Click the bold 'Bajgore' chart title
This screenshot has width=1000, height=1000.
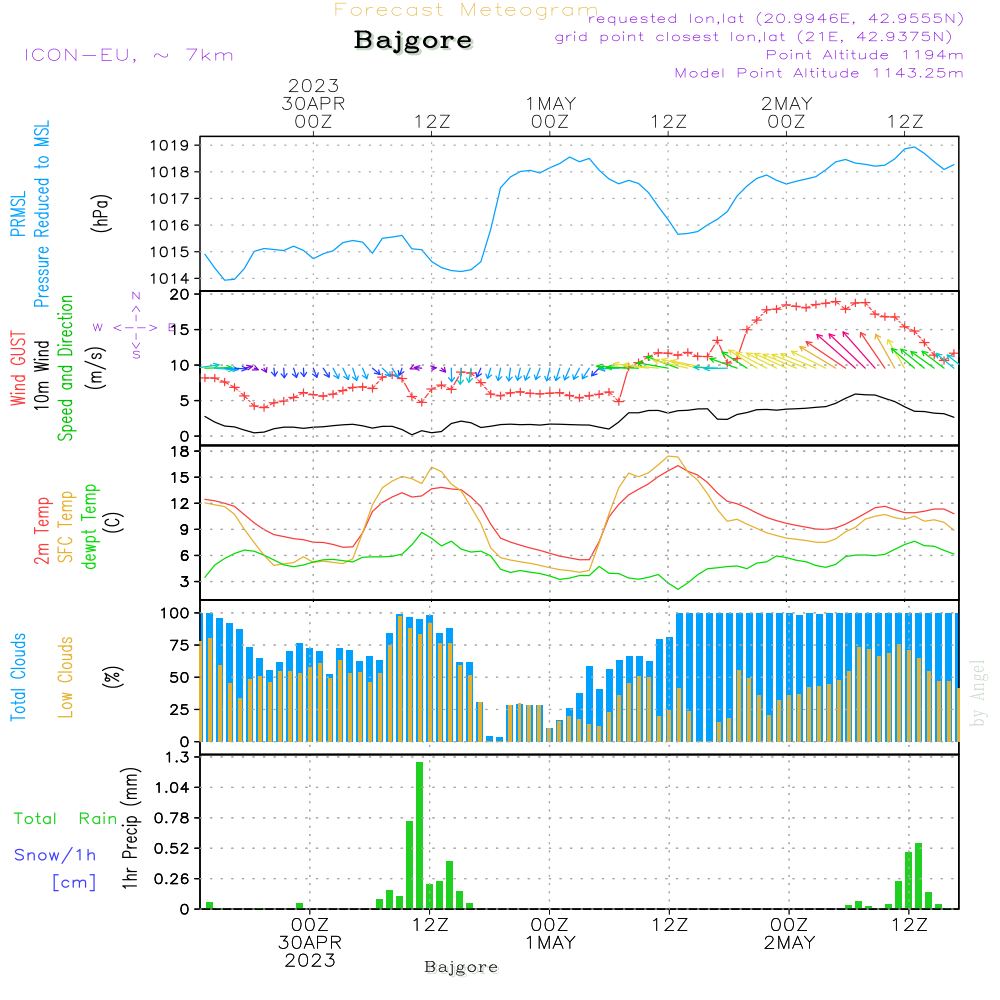coord(413,40)
